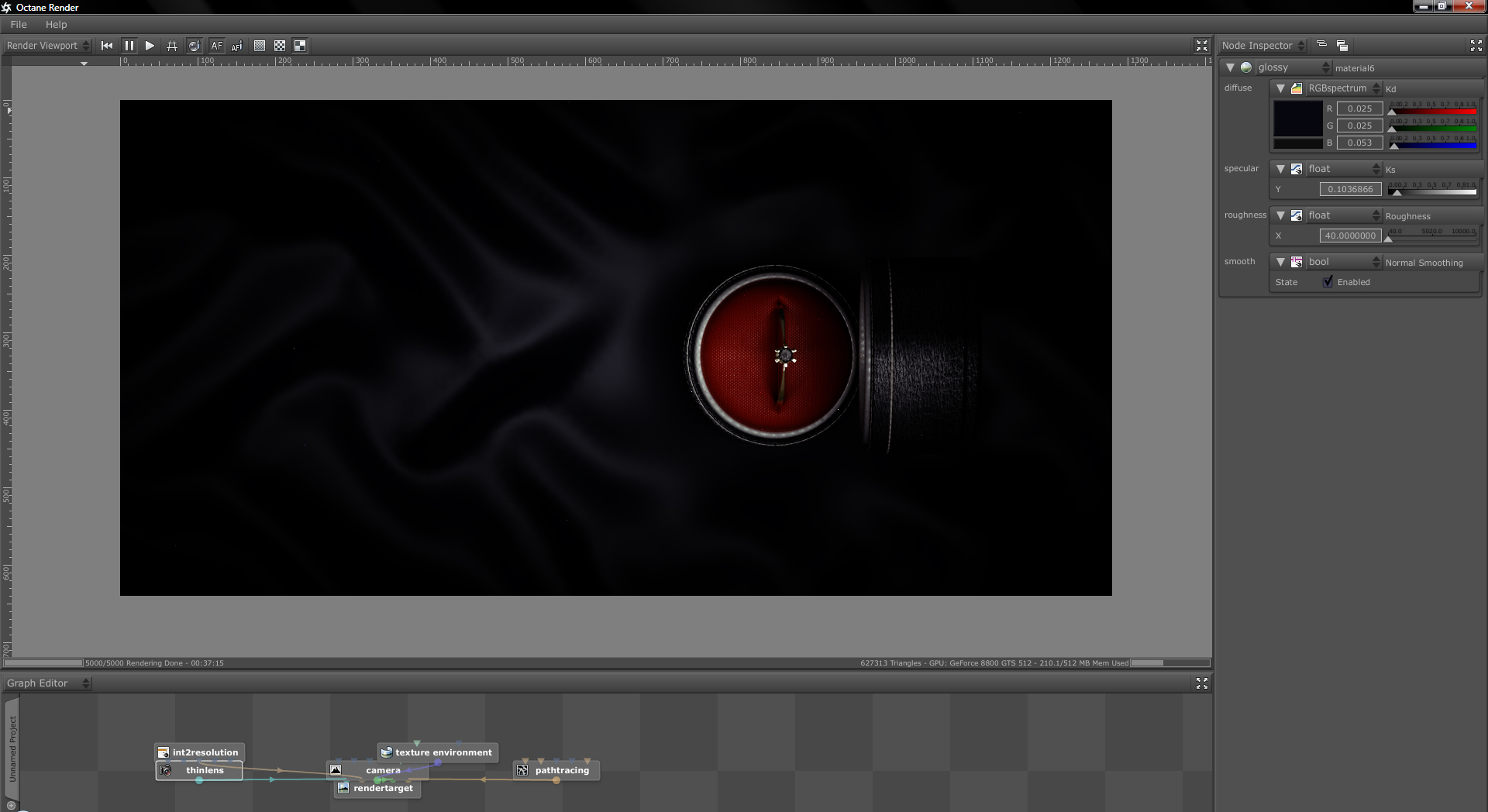Click the specular Y value slider
The width and height of the screenshot is (1488, 812).
(x=1432, y=189)
